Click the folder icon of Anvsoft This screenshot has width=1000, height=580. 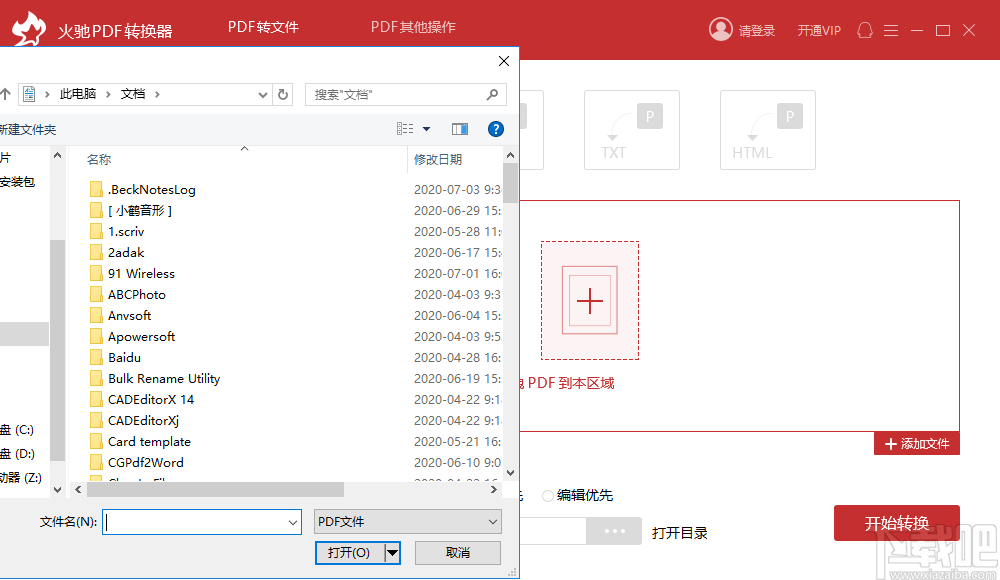(96, 315)
